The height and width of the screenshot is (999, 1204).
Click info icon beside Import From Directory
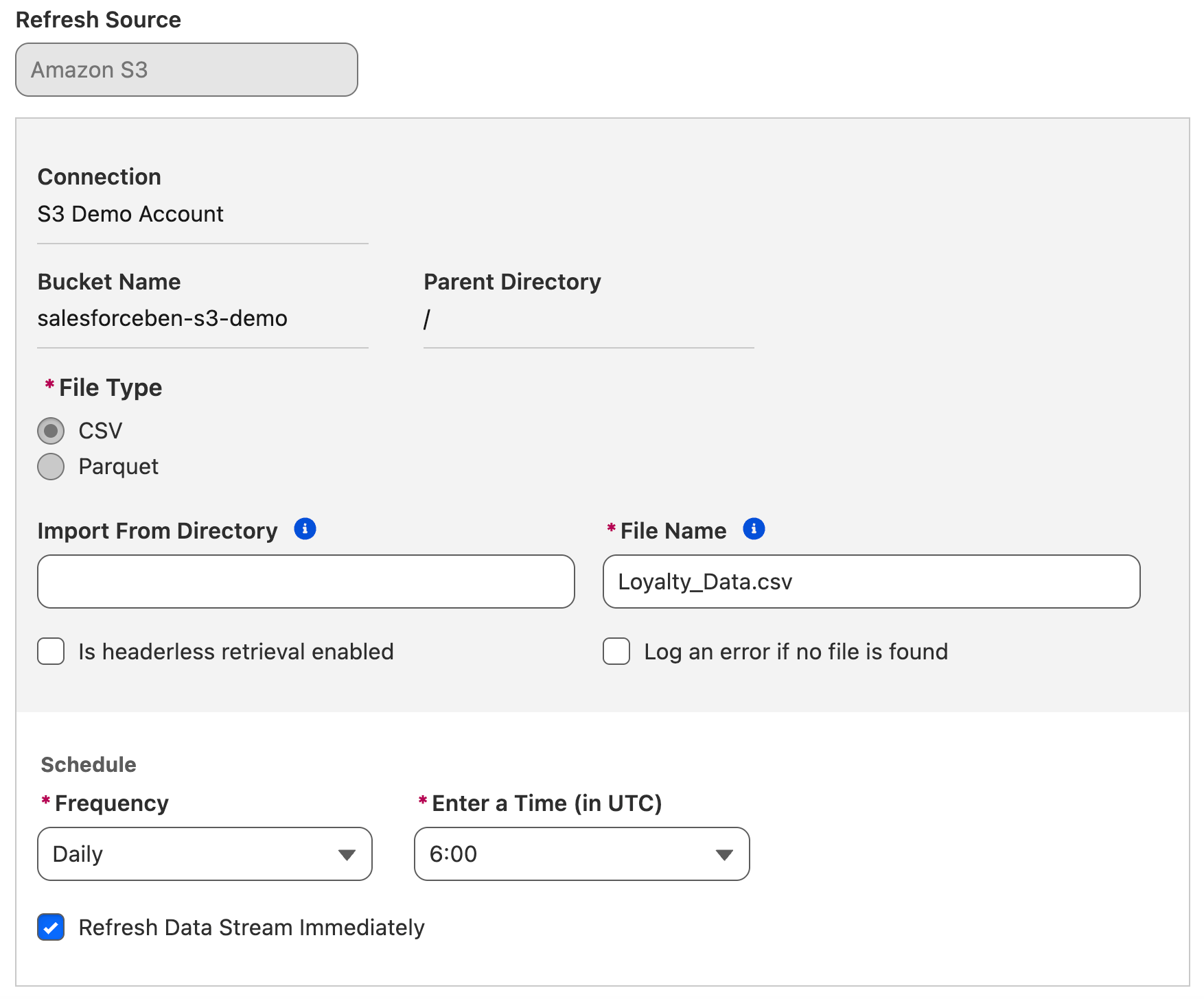click(305, 529)
